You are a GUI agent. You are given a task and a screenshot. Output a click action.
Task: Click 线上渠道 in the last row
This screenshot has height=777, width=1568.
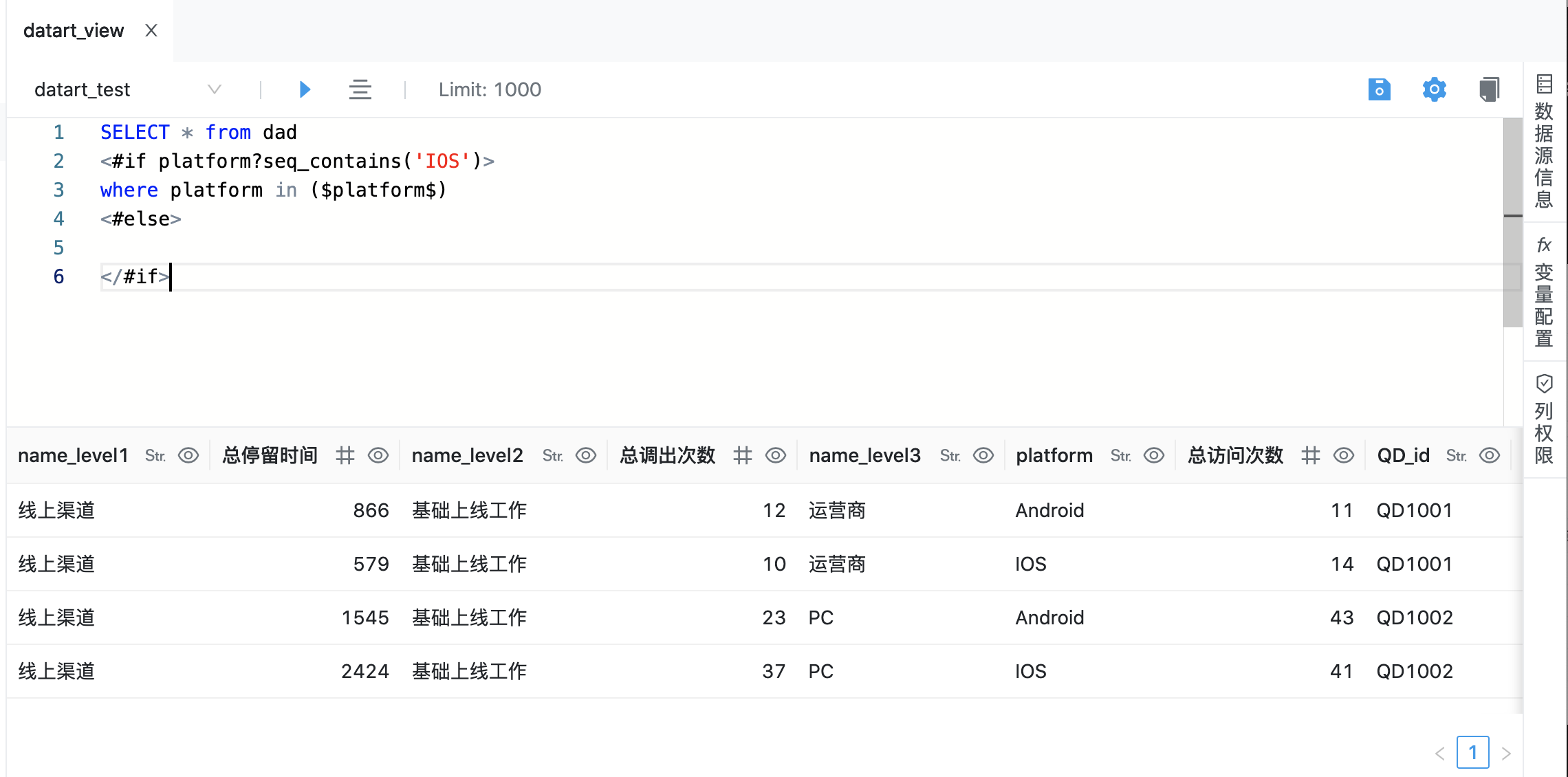click(56, 671)
